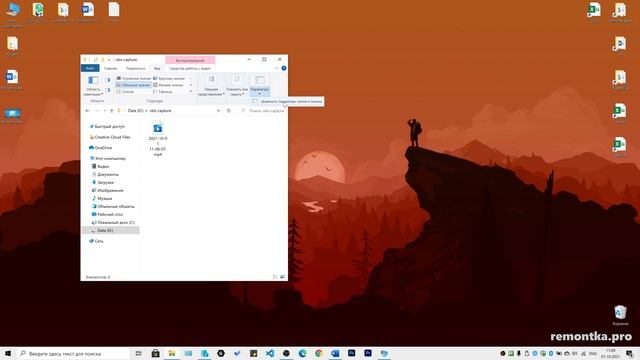Image resolution: width=640 pixels, height=360 pixels.
Task: Toggle the preview pane icon in ribbon
Action: tap(108, 80)
